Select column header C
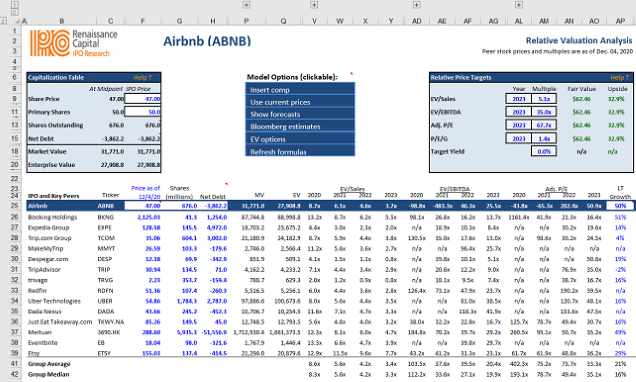Screen dimensions: 636x382 [x=110, y=21]
